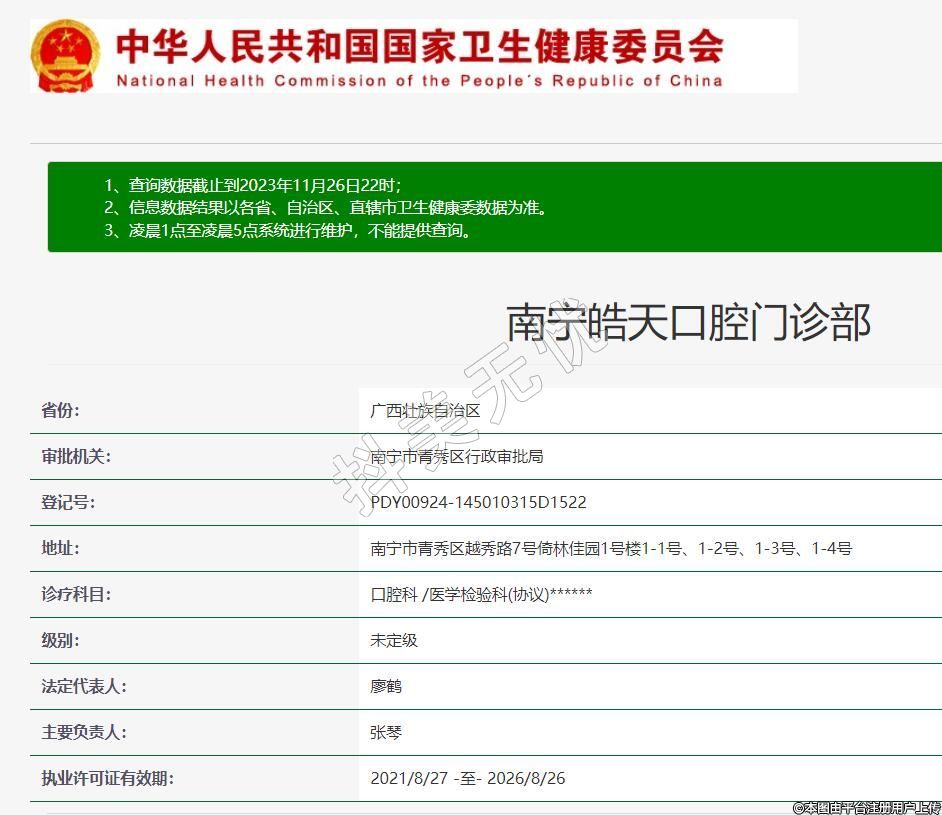Screen dimensions: 942x815
Task: Click the legal representative name 廖鹤
Action: [386, 686]
